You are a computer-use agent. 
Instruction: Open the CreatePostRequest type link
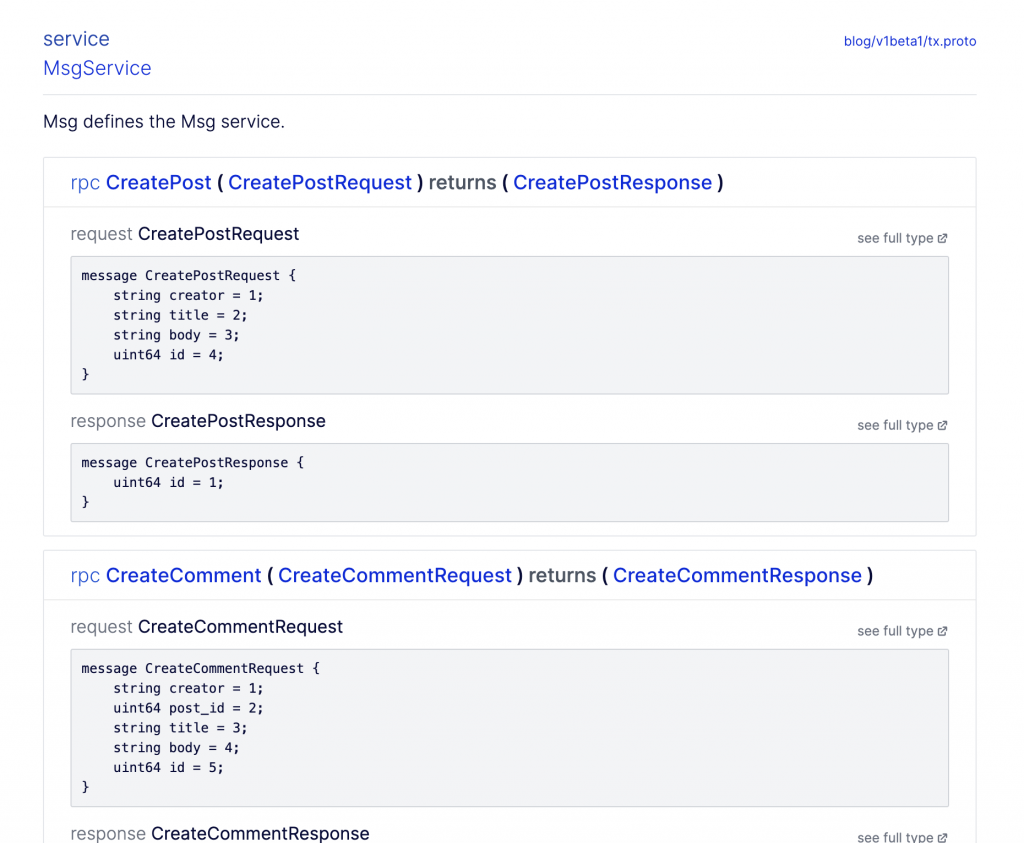point(320,182)
